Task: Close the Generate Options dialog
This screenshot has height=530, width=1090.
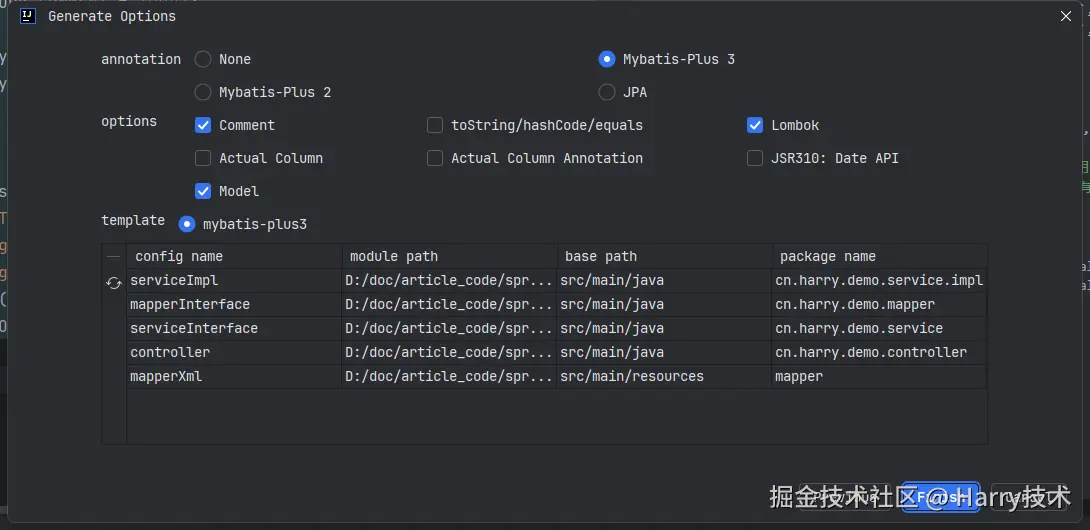Action: pyautogui.click(x=1065, y=16)
